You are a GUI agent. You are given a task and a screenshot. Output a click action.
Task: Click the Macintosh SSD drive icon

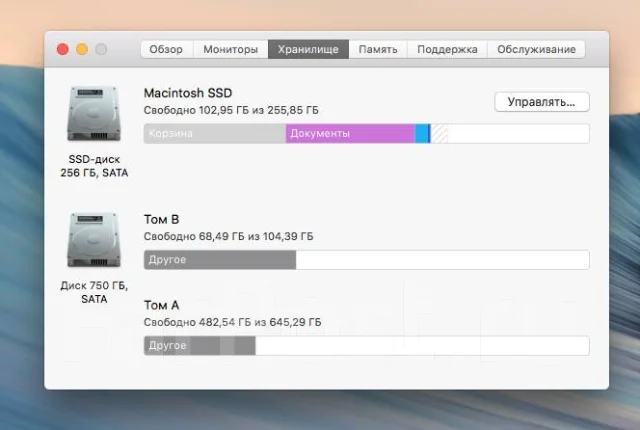[x=94, y=113]
